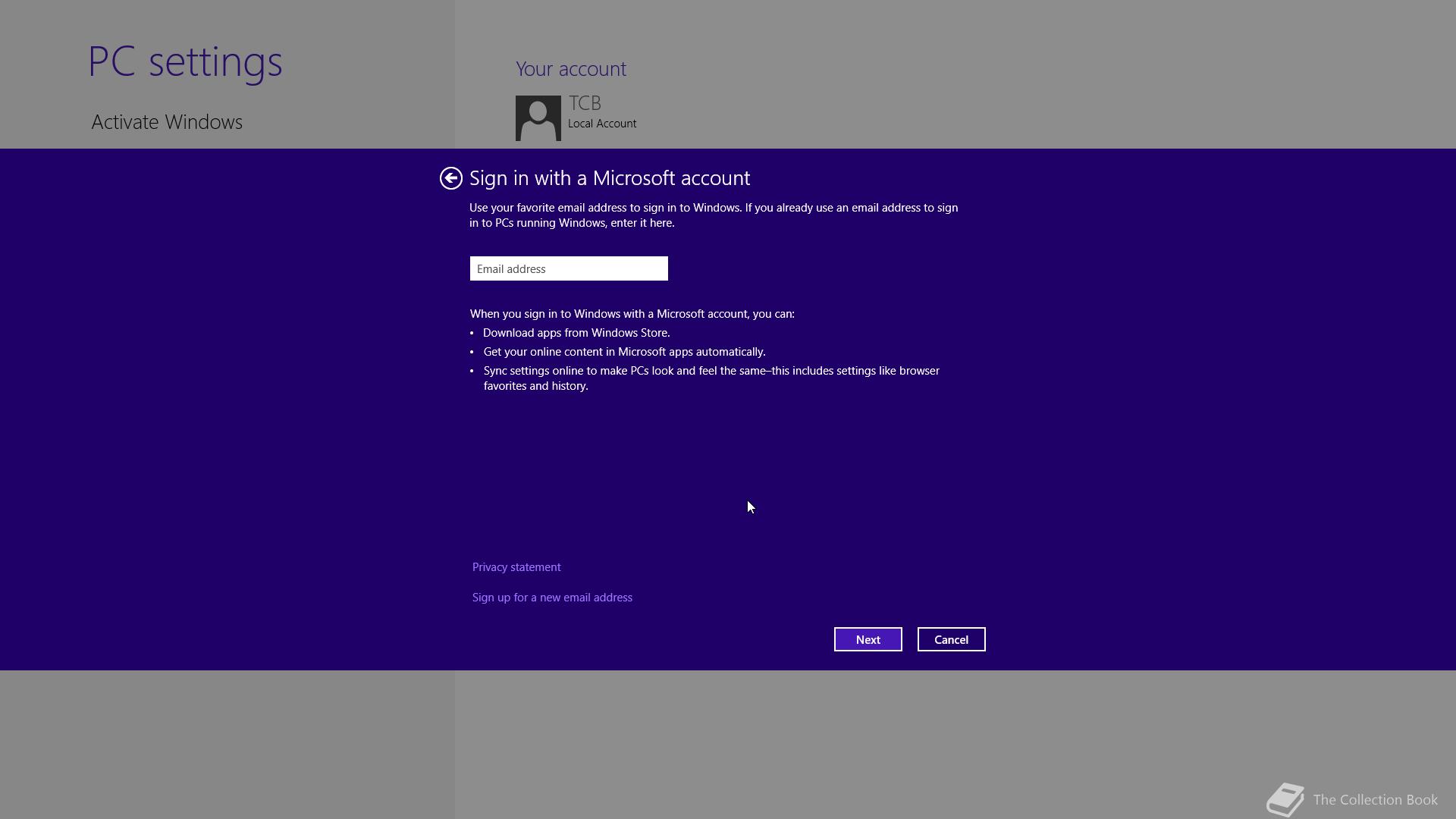The width and height of the screenshot is (1456, 819).
Task: Click the TCB user name
Action: (585, 103)
